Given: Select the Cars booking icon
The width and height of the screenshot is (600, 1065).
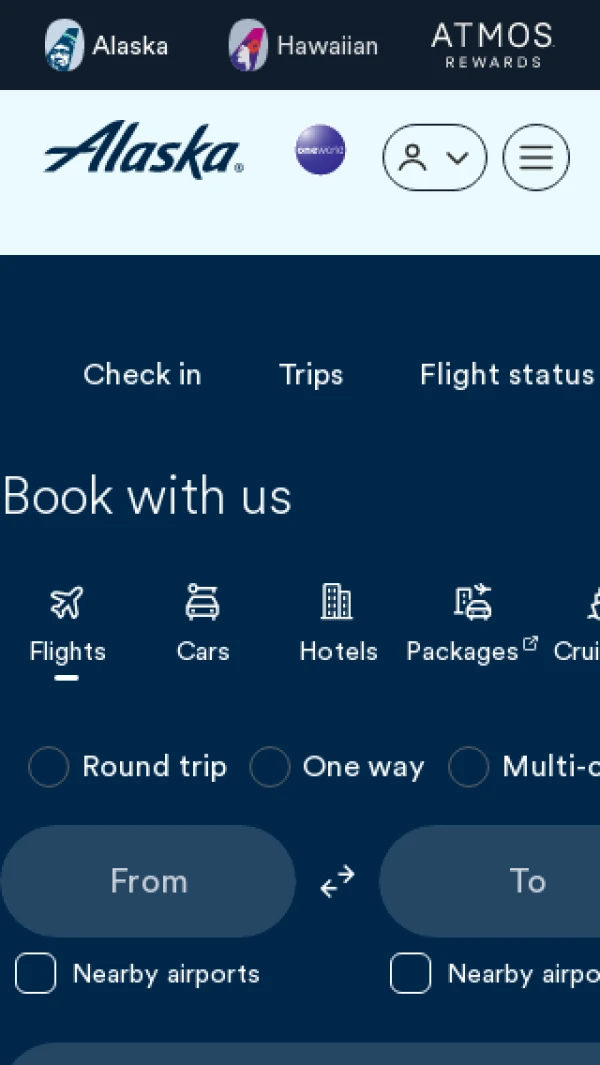Looking at the screenshot, I should click(202, 603).
